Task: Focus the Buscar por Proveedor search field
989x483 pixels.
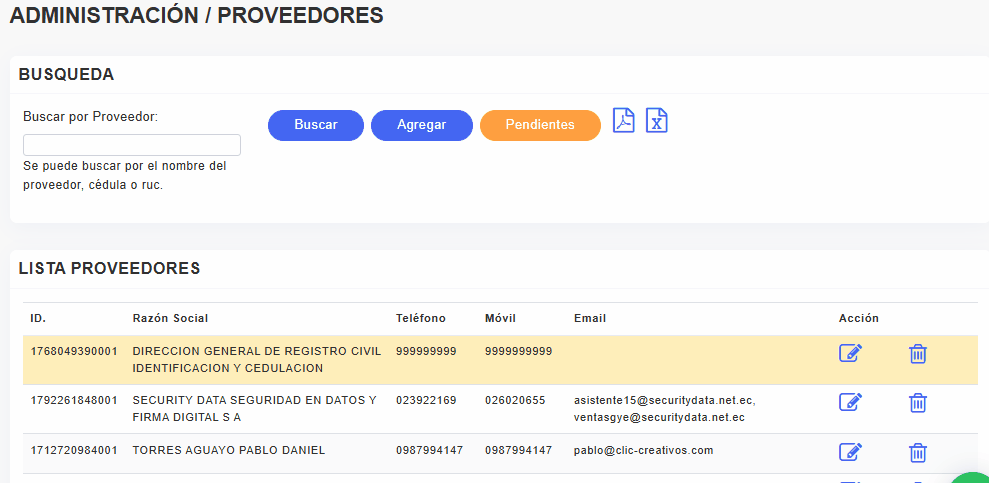Action: [x=132, y=145]
